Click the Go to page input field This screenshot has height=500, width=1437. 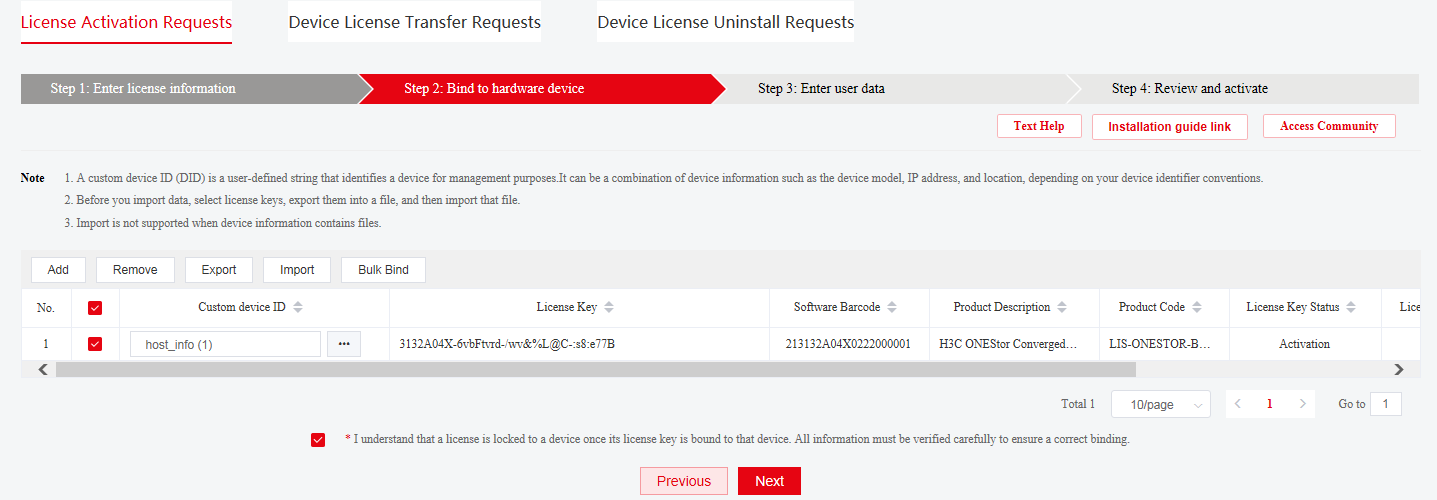tap(1386, 404)
